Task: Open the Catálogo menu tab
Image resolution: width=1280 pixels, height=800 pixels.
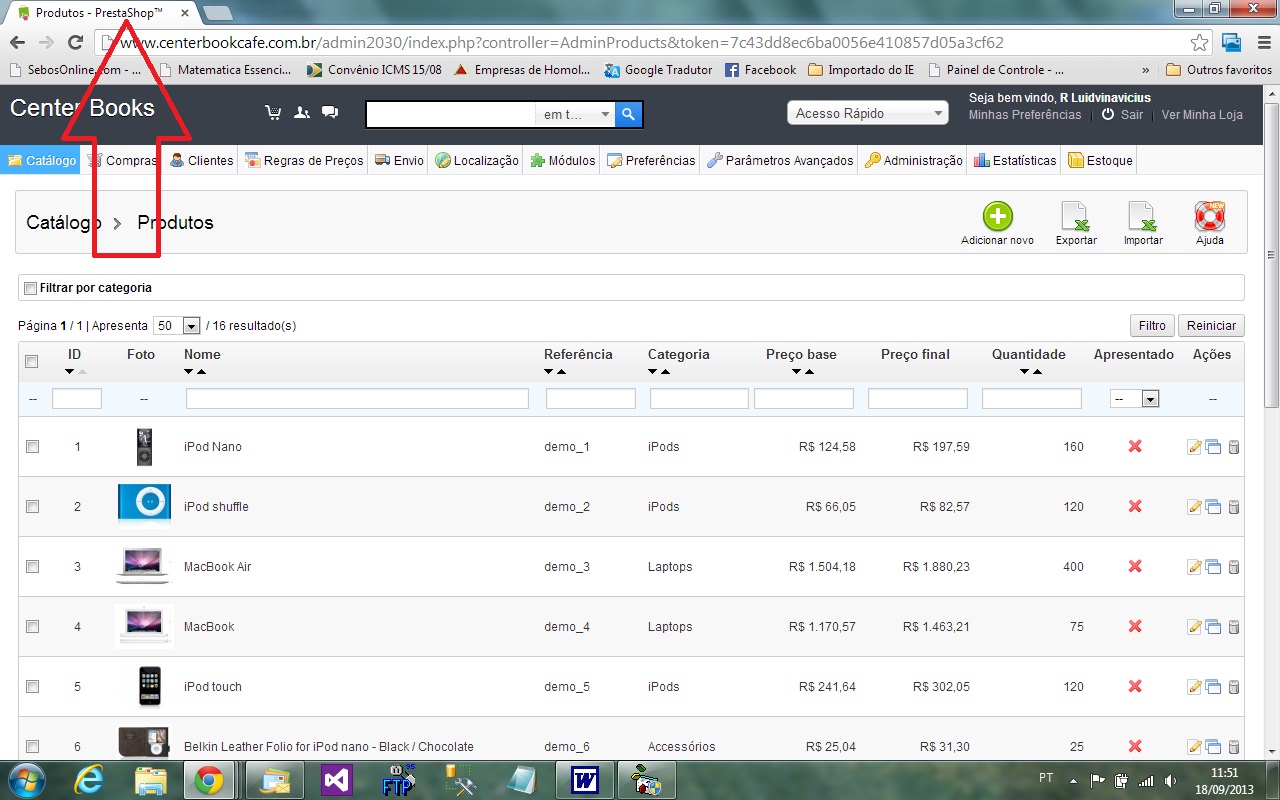Action: coord(41,160)
